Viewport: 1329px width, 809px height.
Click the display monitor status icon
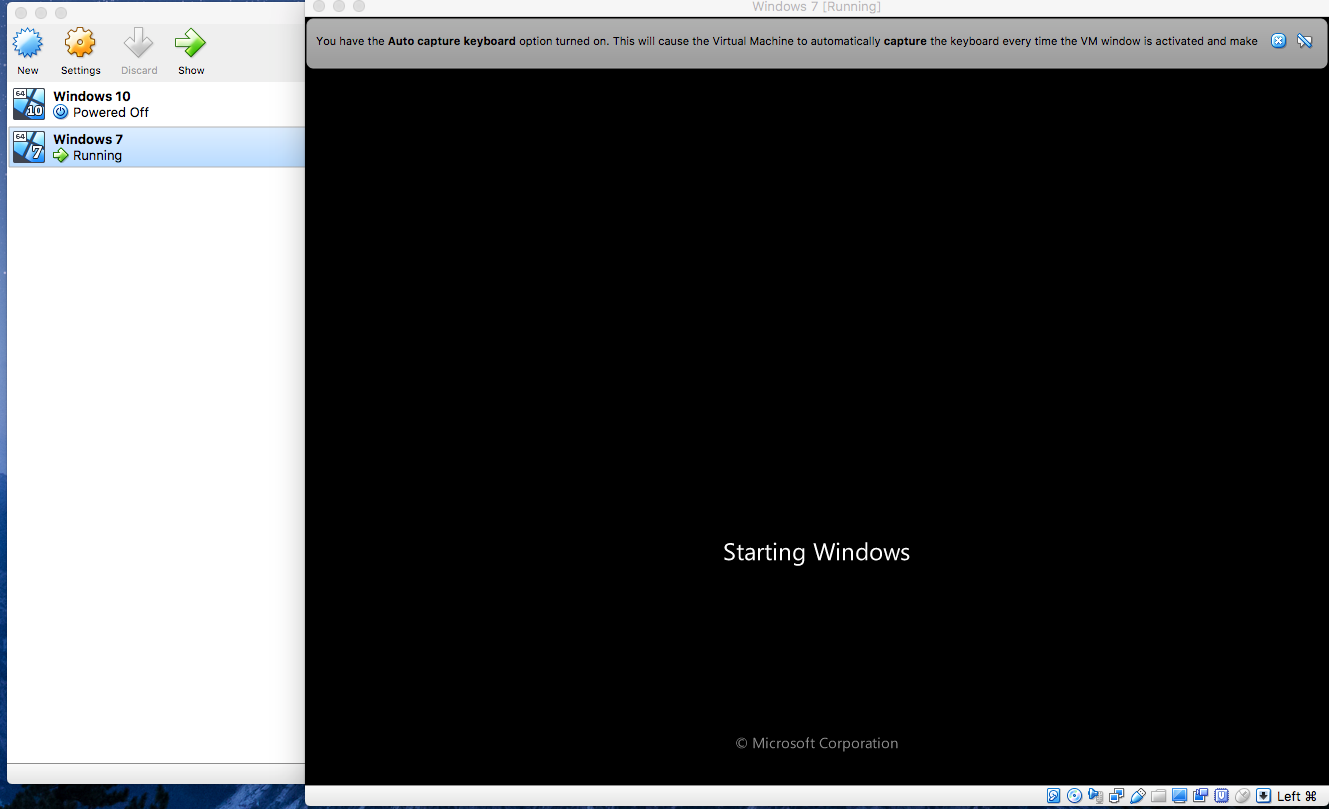pos(1179,796)
